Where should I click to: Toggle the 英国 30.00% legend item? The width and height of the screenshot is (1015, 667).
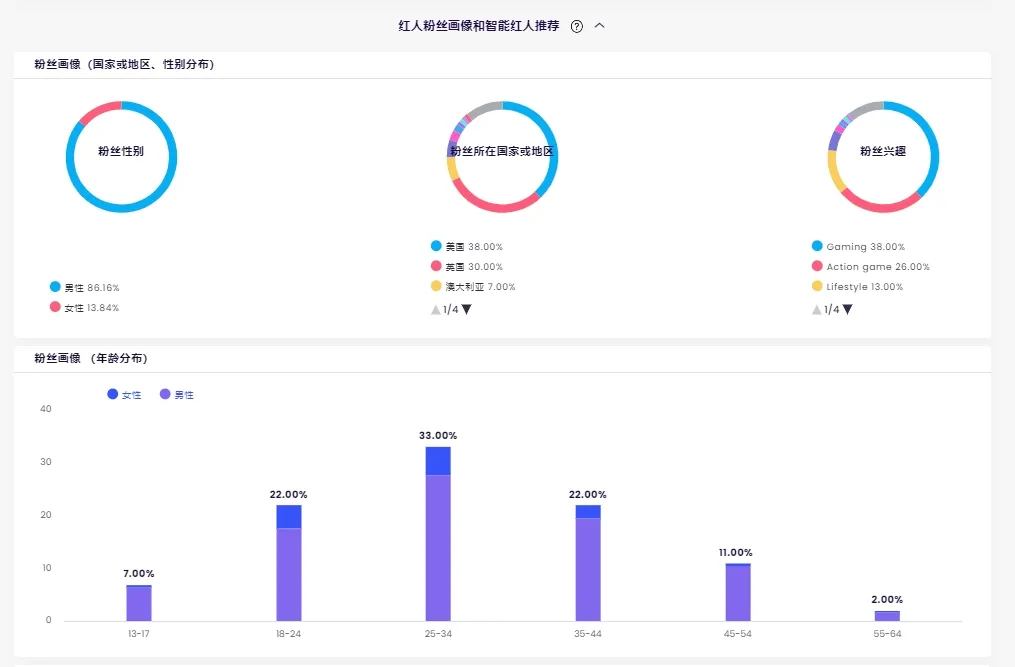pos(467,266)
